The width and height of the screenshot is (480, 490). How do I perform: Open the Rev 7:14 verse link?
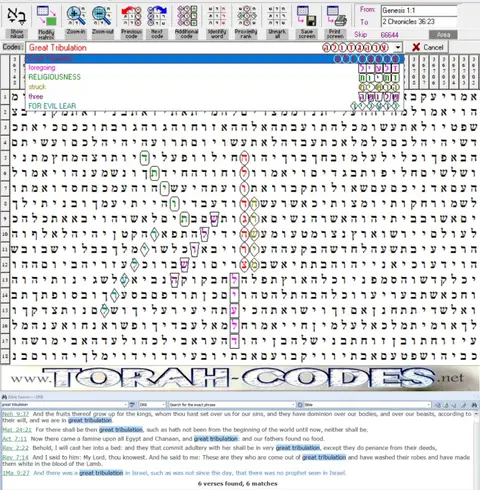coord(16,457)
